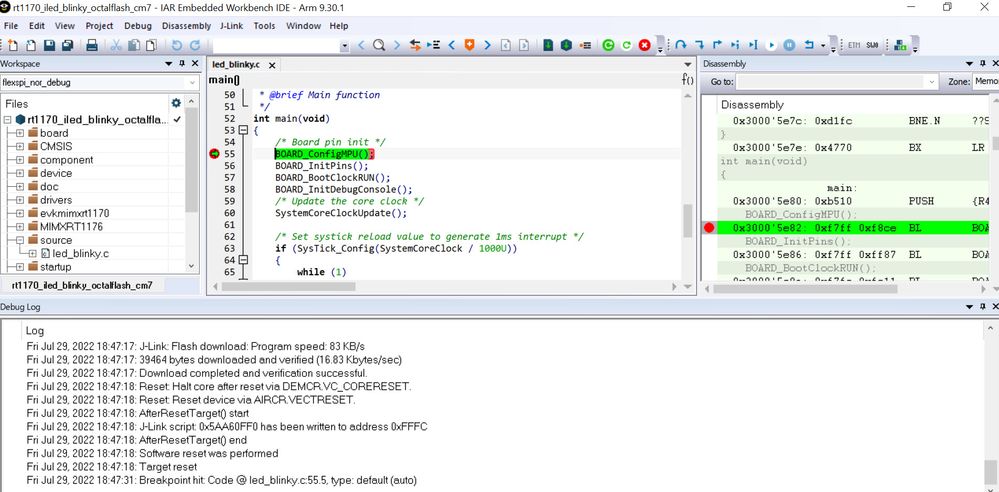Viewport: 999px width, 492px height.
Task: Open the Debug menu
Action: (138, 25)
